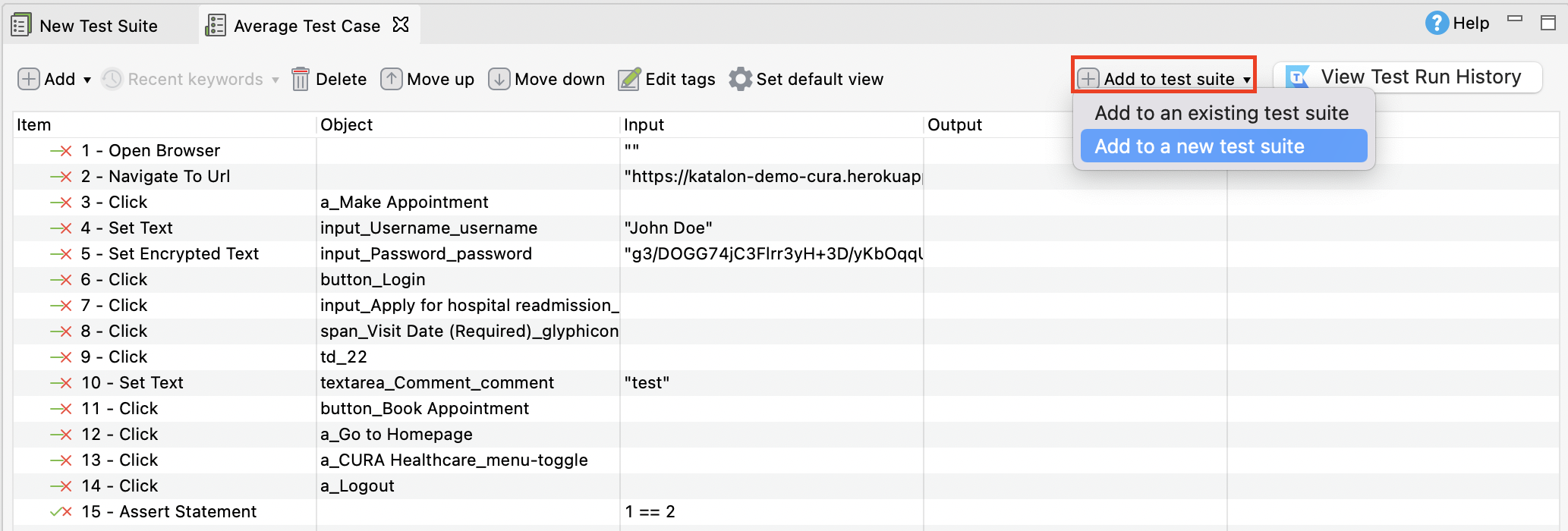Click the Set default view gear icon
1568x531 pixels.
[740, 79]
